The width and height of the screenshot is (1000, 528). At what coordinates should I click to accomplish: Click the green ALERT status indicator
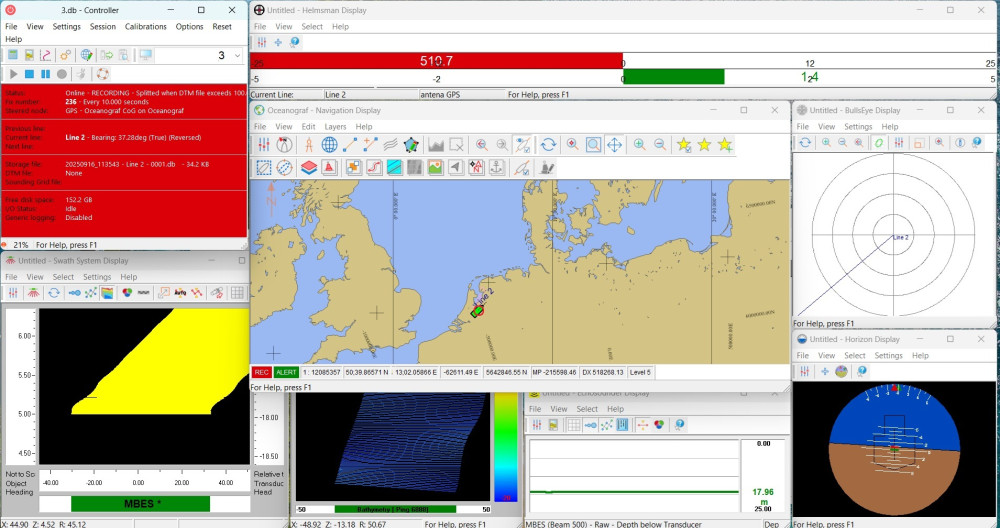[286, 372]
